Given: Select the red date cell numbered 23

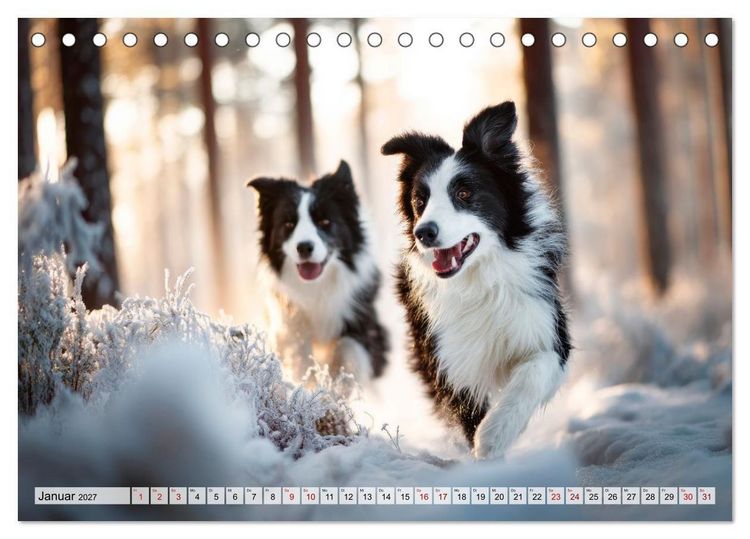Looking at the screenshot, I should click(555, 495).
